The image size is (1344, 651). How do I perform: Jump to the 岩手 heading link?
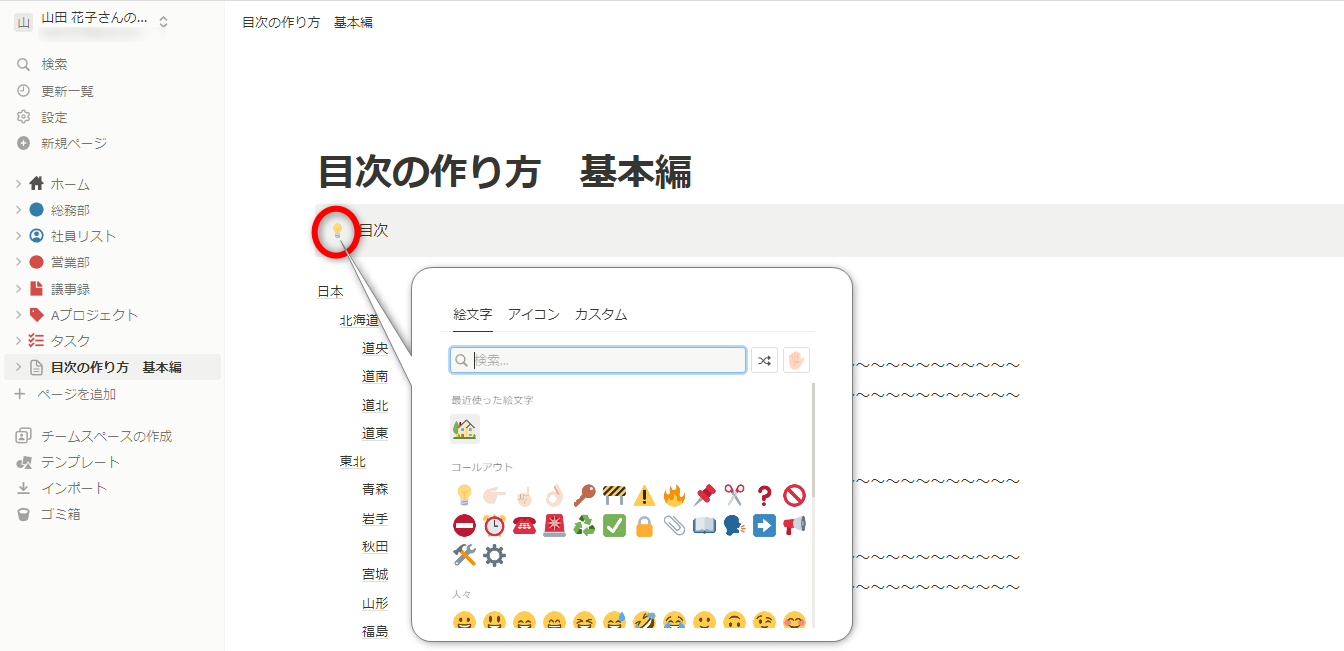[x=375, y=518]
